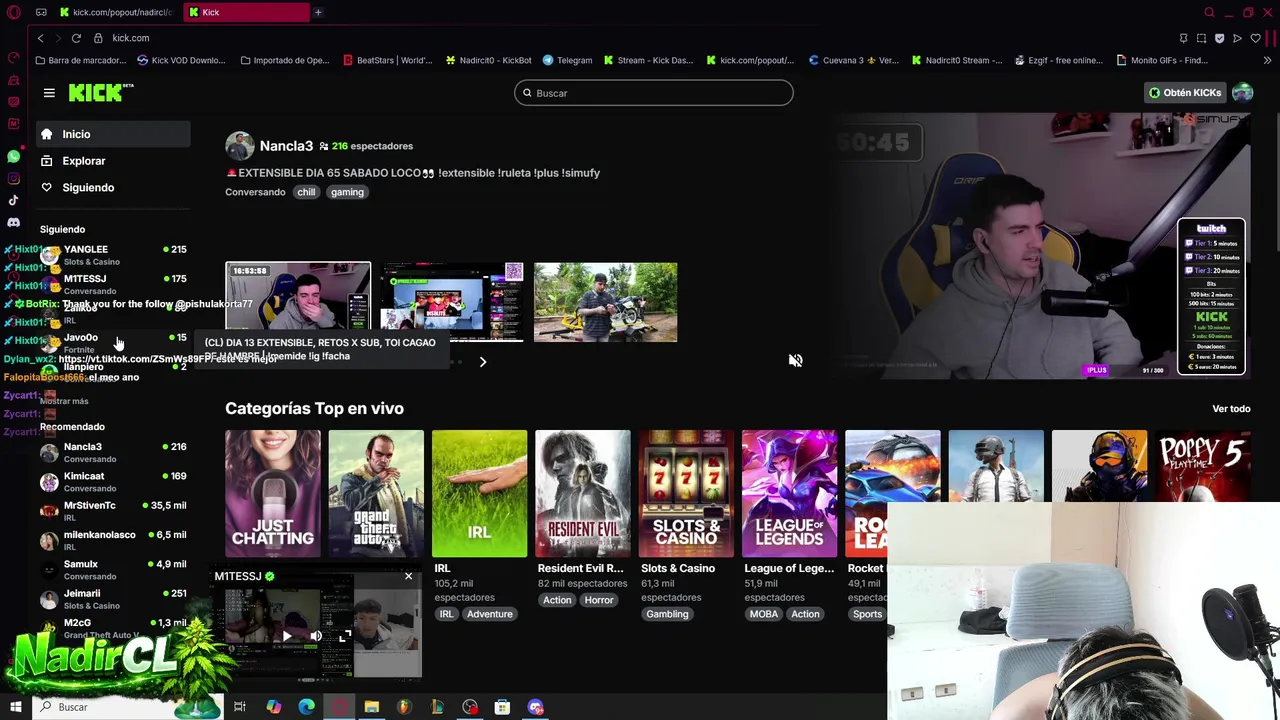Click Nancla3 stream title name
1280x720 pixels.
(286, 146)
